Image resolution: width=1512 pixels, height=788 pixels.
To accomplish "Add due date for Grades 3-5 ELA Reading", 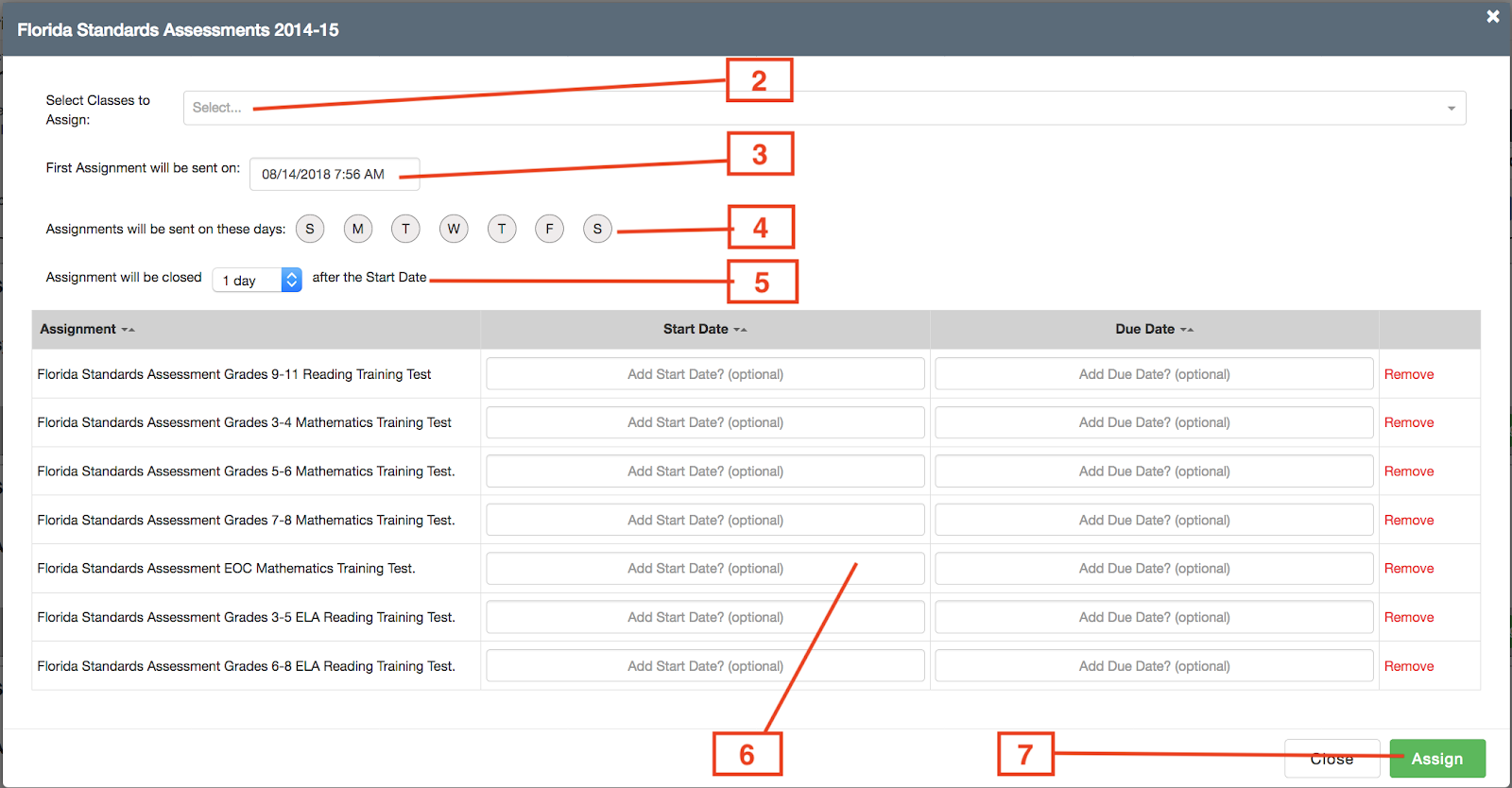I will tap(1154, 617).
